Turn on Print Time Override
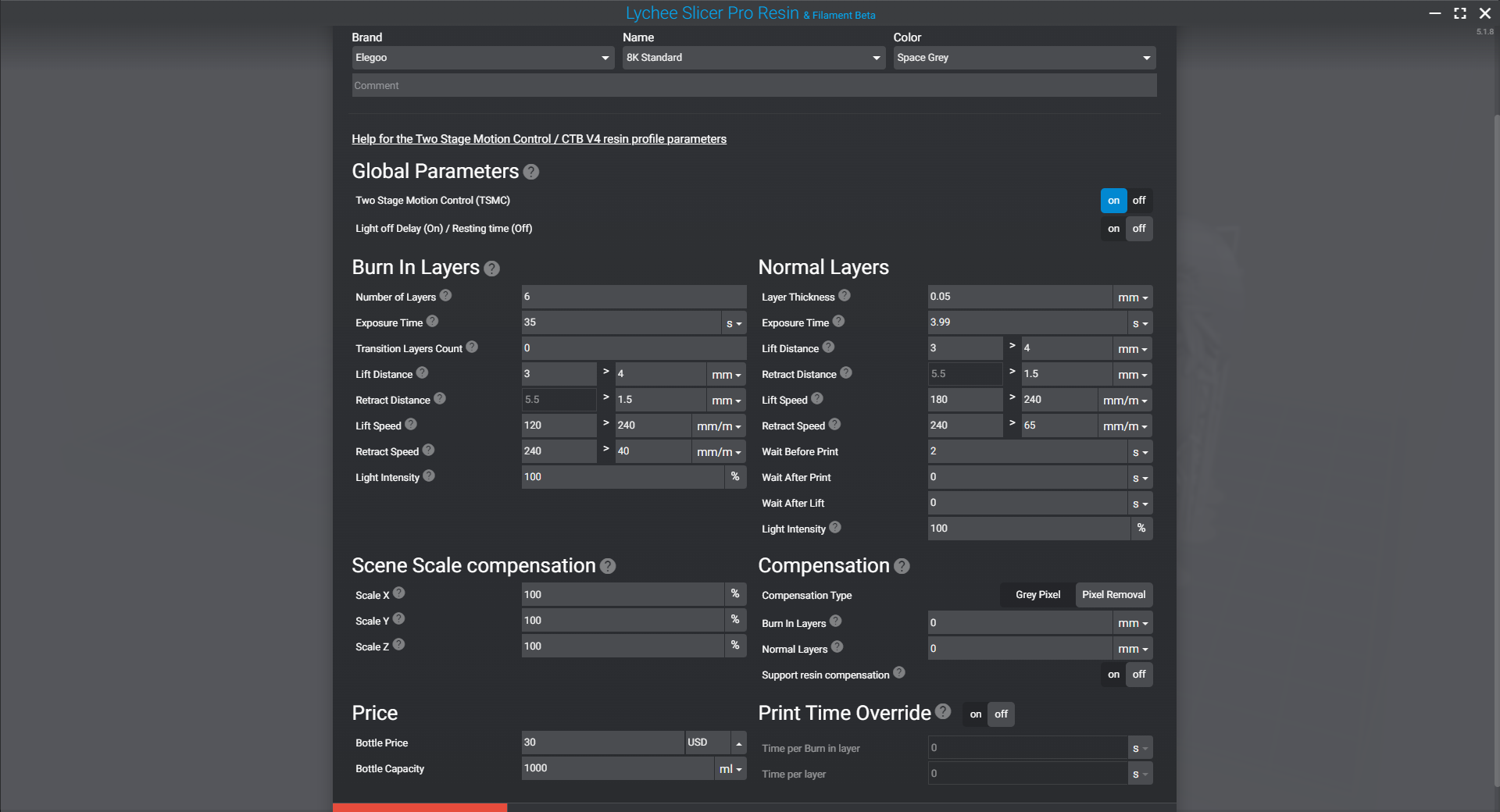 point(975,714)
